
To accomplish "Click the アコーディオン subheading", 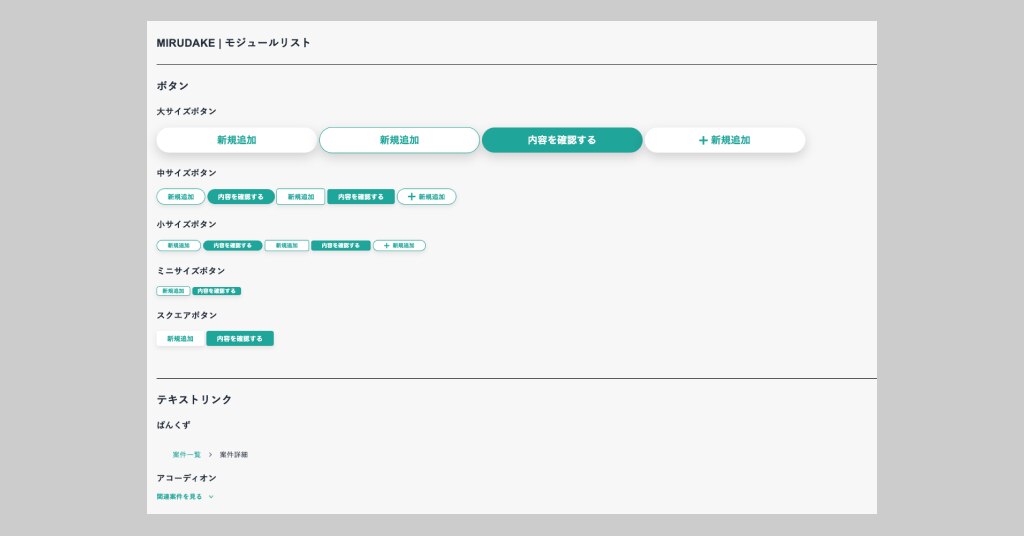I will (186, 478).
